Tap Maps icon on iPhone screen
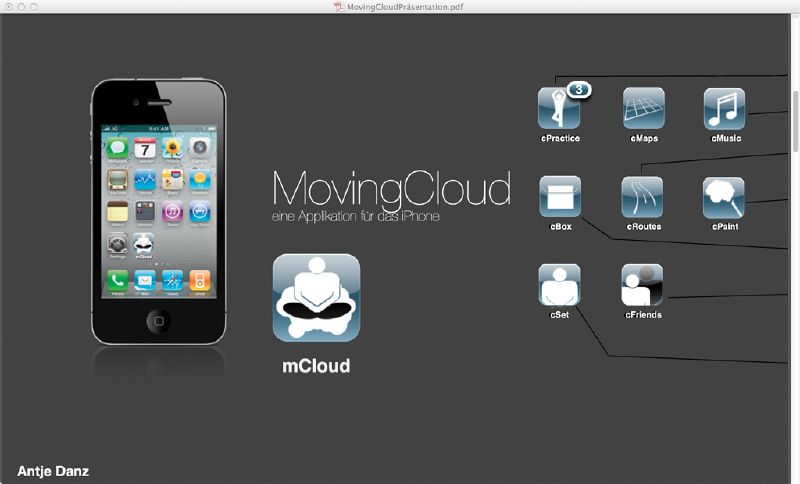This screenshot has width=800, height=484. [172, 180]
